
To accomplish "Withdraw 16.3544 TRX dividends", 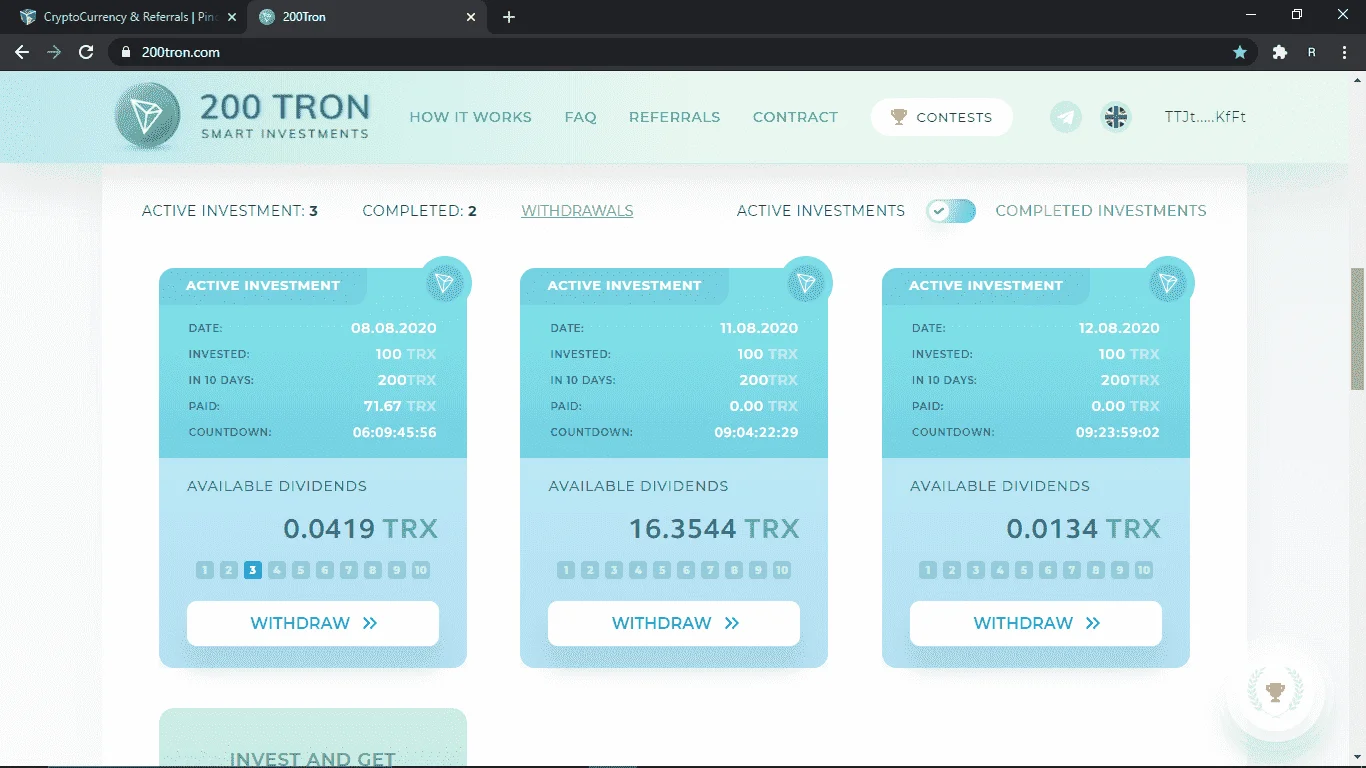I will pyautogui.click(x=674, y=623).
